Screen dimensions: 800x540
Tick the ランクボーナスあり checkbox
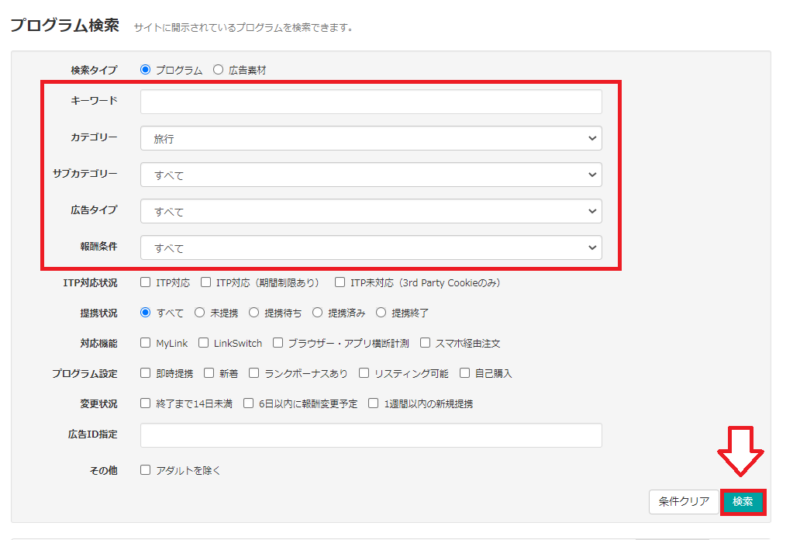tap(254, 373)
